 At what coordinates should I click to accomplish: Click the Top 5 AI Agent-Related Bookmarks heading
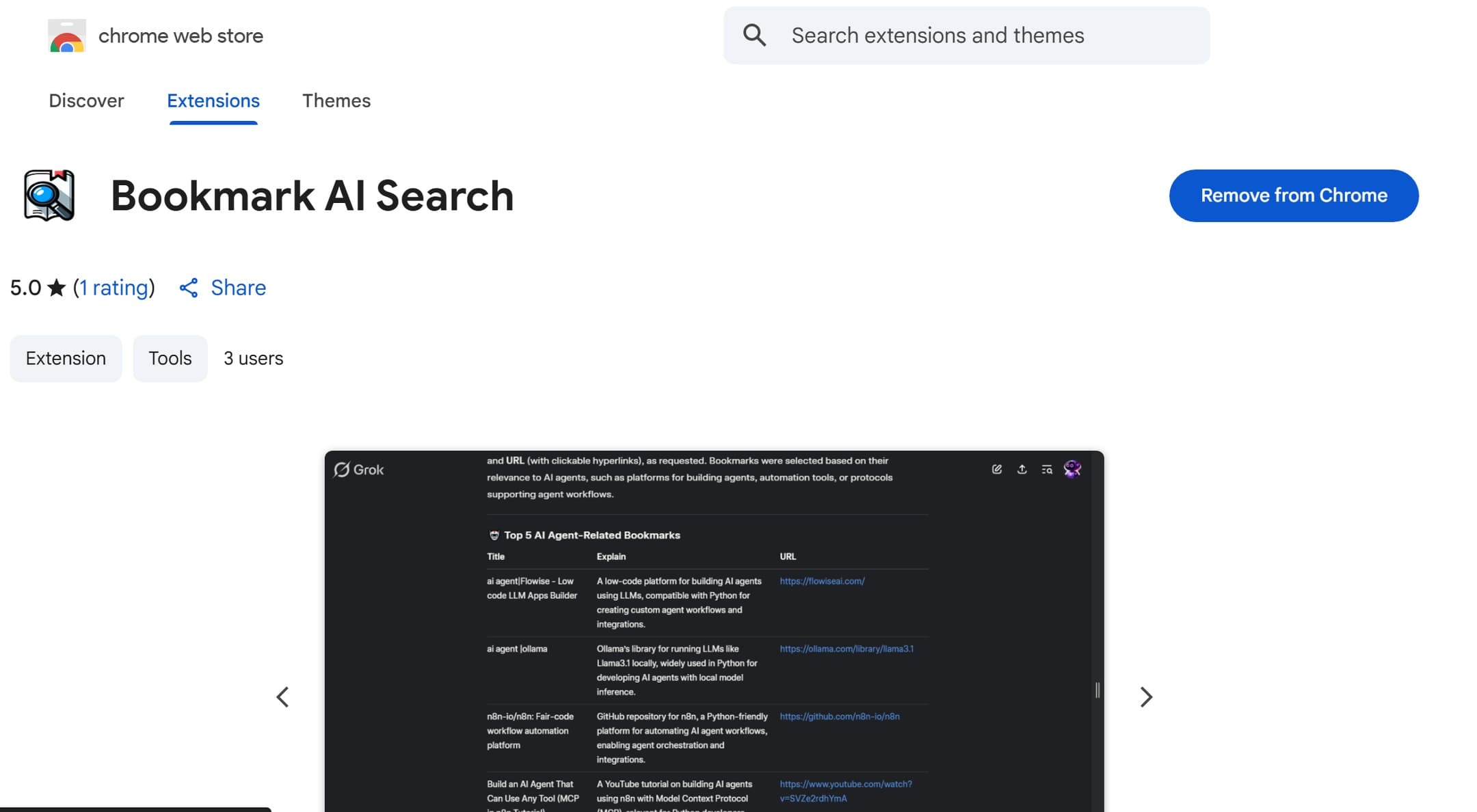pyautogui.click(x=592, y=535)
